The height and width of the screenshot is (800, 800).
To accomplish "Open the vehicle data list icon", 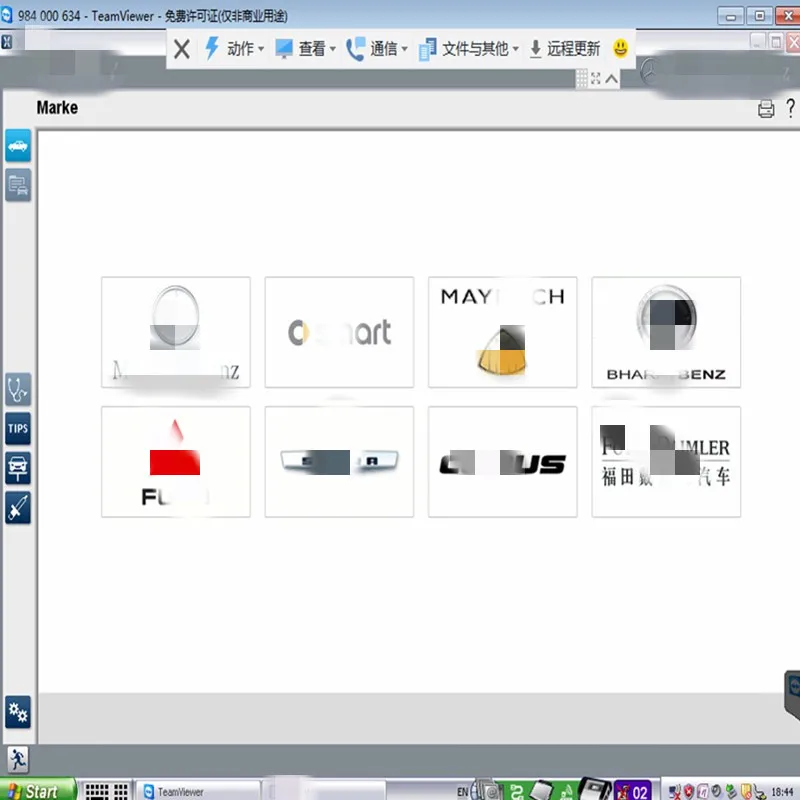I will 18,185.
